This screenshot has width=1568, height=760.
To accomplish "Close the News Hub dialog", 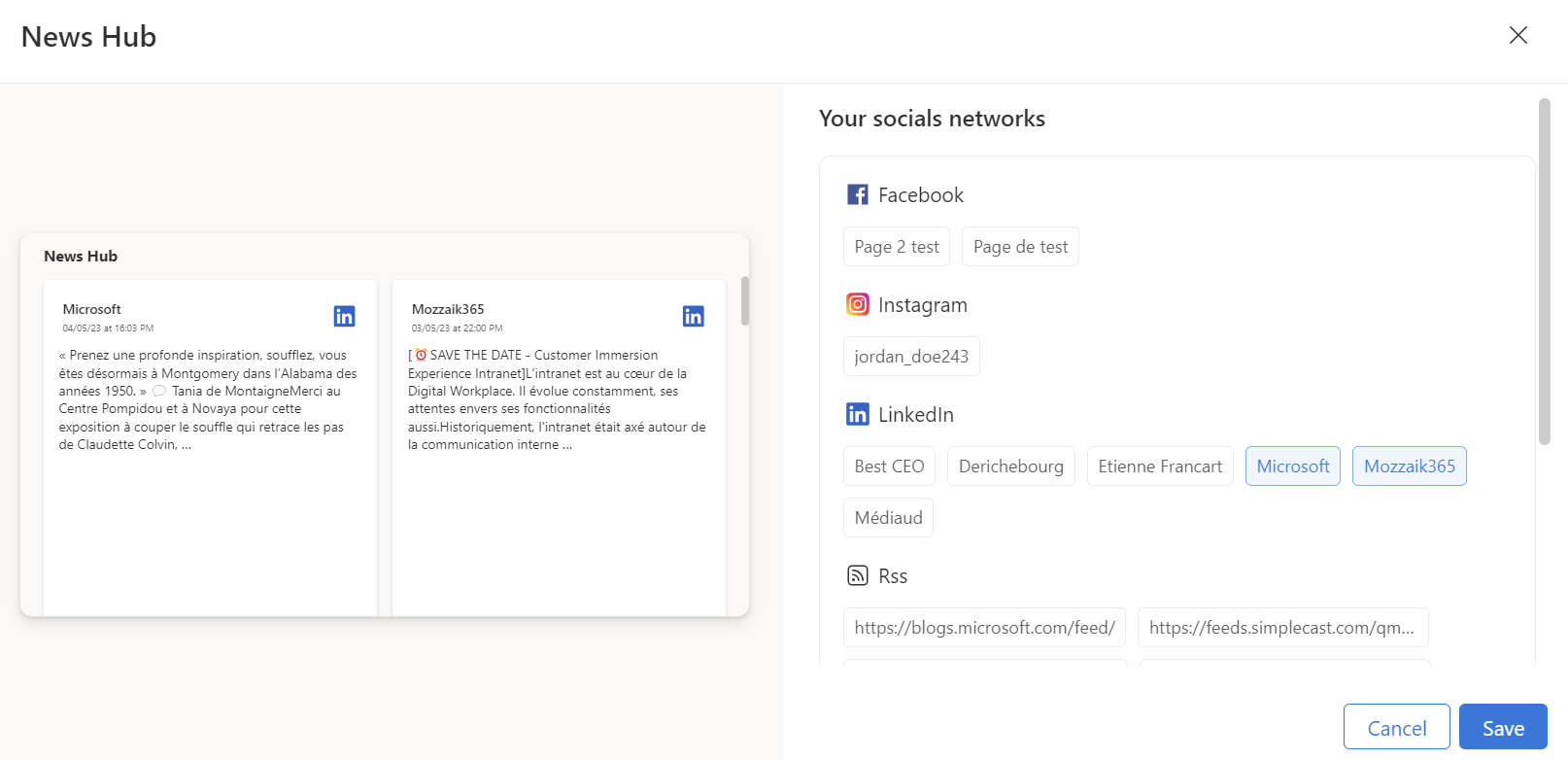I will point(1517,35).
